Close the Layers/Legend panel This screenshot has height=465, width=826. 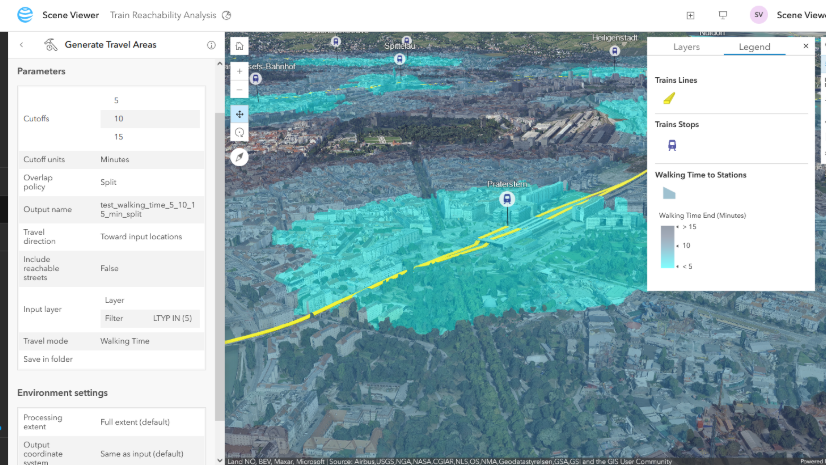(x=805, y=46)
